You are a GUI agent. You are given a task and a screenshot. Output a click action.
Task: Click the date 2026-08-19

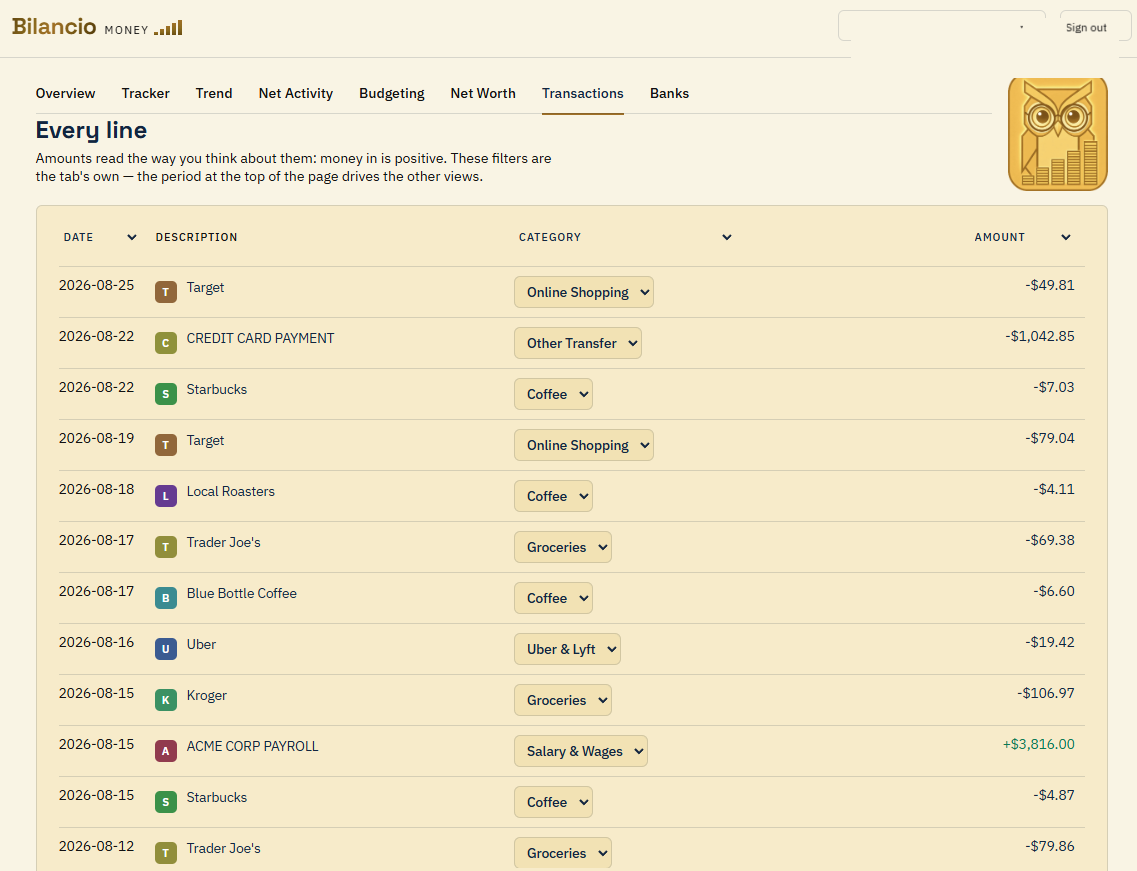(x=96, y=438)
